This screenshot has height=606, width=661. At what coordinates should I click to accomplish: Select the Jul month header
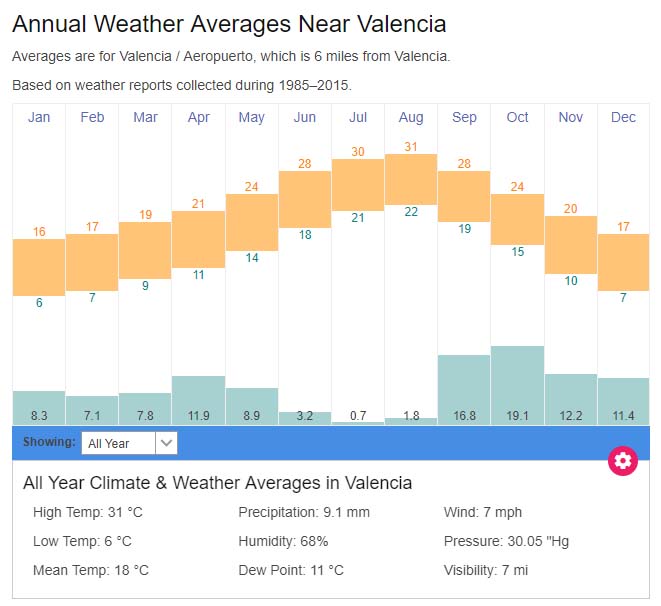pos(358,117)
